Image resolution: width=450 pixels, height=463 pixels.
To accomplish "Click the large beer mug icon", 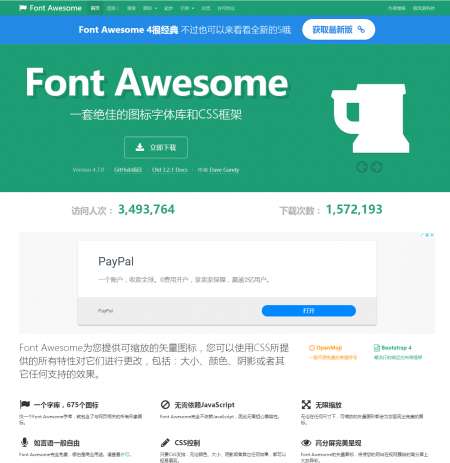I will coord(370,118).
